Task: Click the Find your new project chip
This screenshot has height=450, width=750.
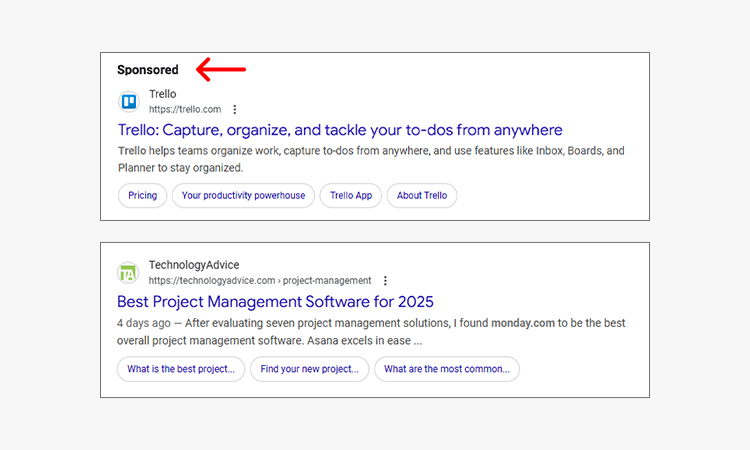Action: (309, 369)
